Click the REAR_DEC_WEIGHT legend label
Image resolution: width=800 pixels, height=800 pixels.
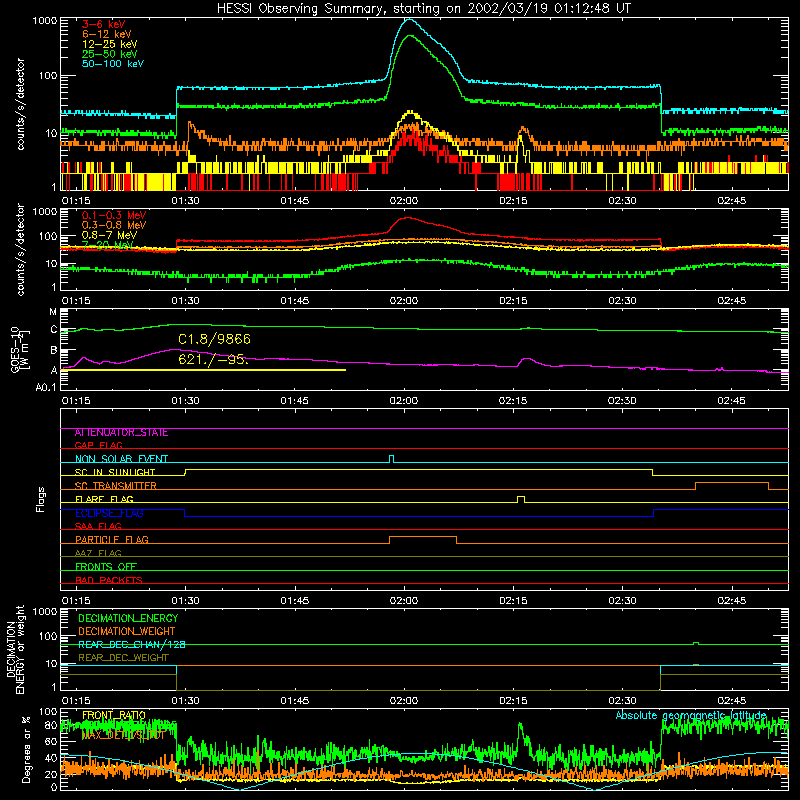(123, 658)
